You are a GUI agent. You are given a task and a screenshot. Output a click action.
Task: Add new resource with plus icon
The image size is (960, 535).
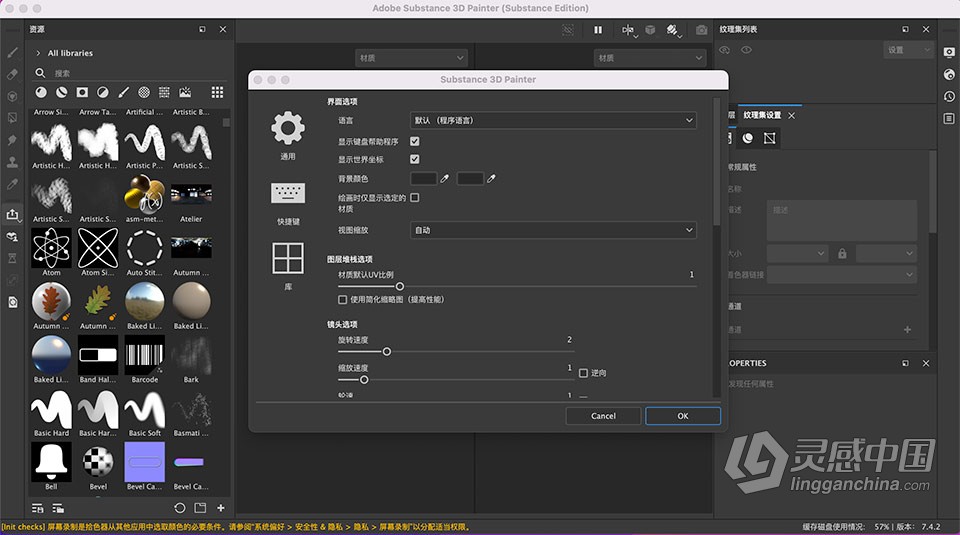(221, 508)
